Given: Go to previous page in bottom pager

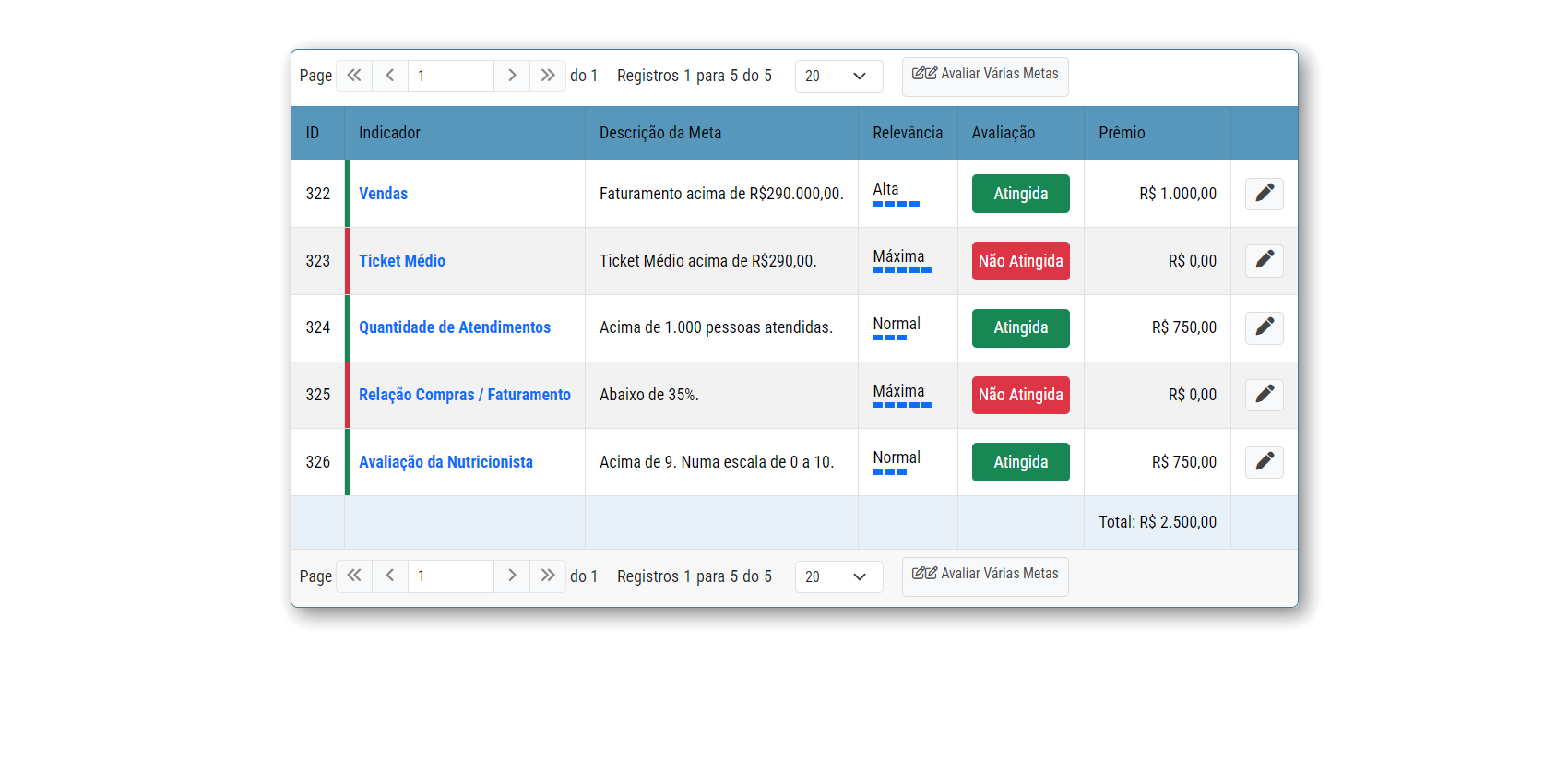Looking at the screenshot, I should 390,576.
